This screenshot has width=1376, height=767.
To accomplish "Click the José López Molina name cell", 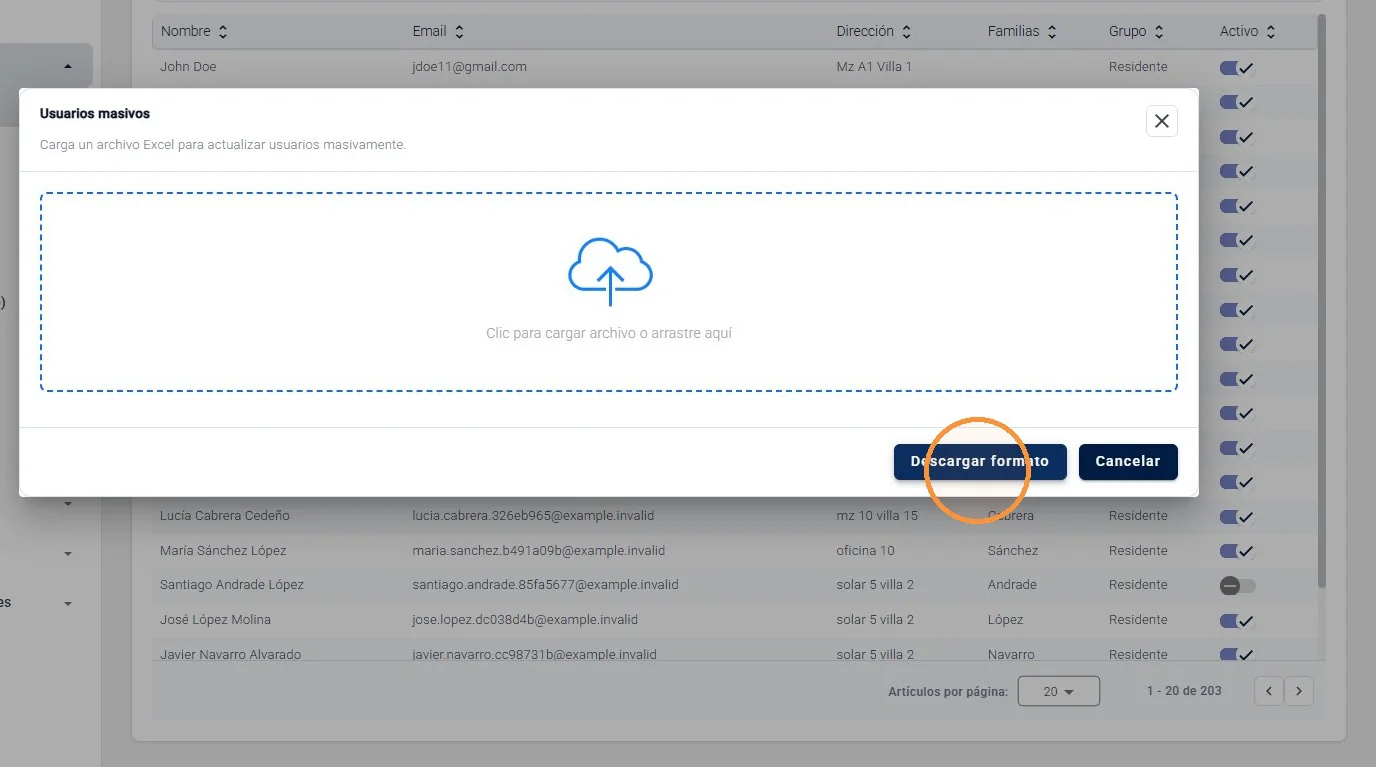I will (x=215, y=620).
